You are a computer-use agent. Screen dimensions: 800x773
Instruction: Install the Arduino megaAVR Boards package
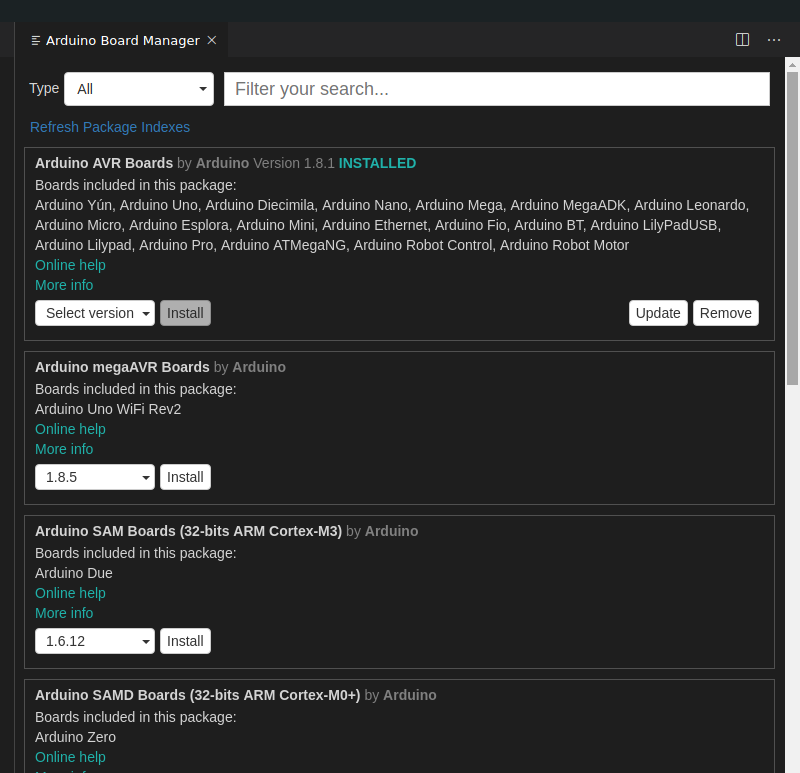pyautogui.click(x=185, y=477)
